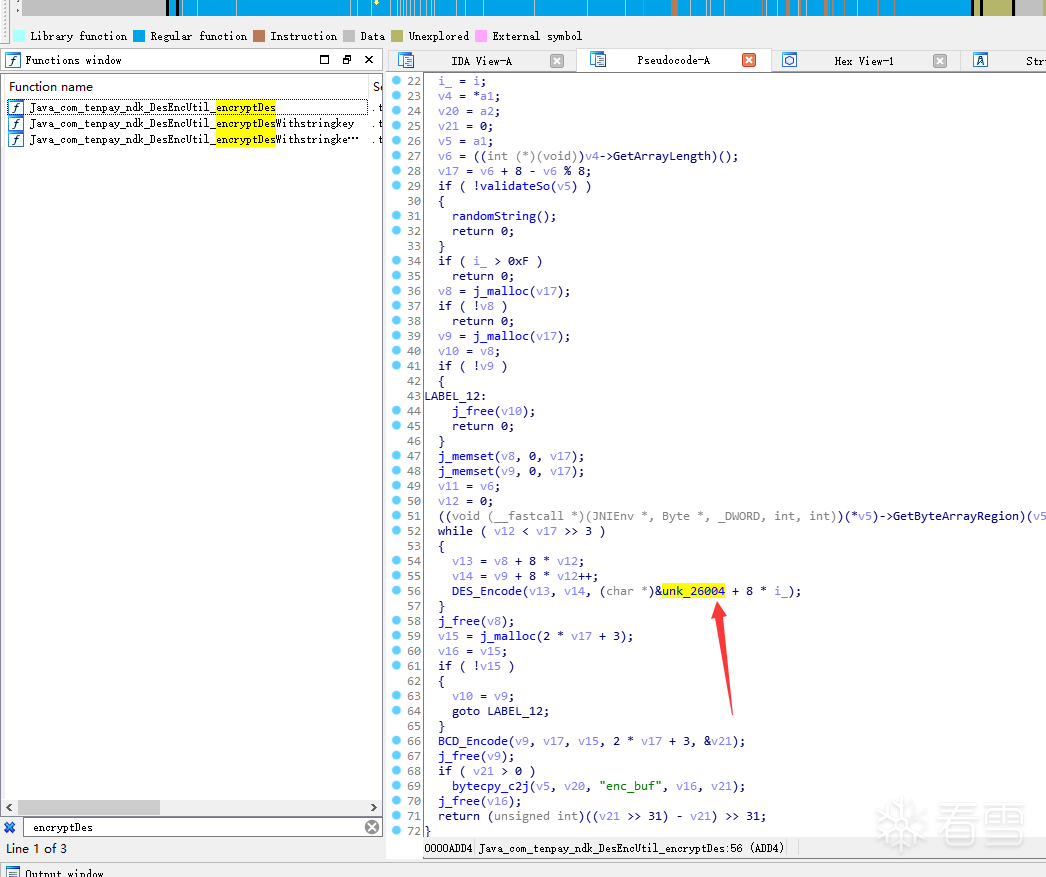Click the filter pin icon beside search box
Image resolution: width=1046 pixels, height=877 pixels.
pos(10,827)
